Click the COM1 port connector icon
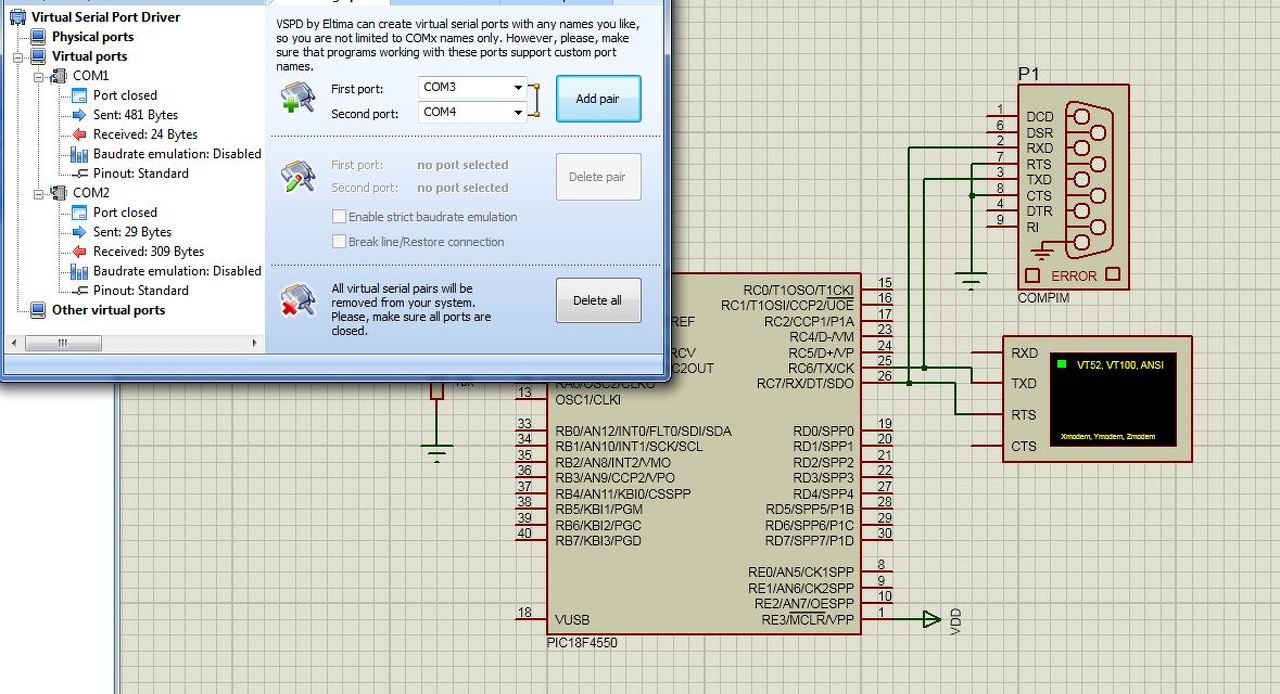Viewport: 1280px width, 694px height. point(59,76)
